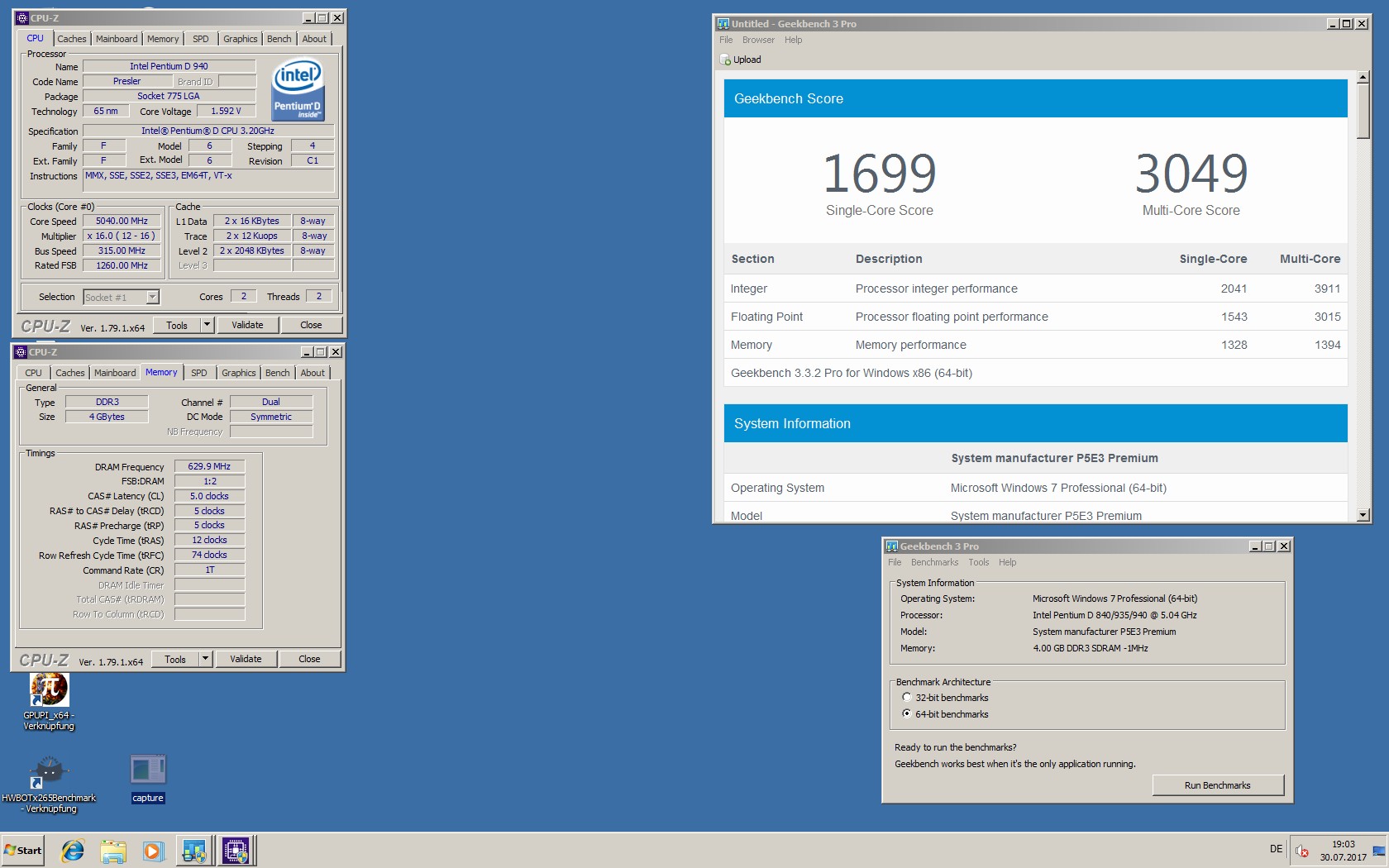The image size is (1389, 868).
Task: Open SPD tab in top CPU-Z window
Action: pos(201,39)
